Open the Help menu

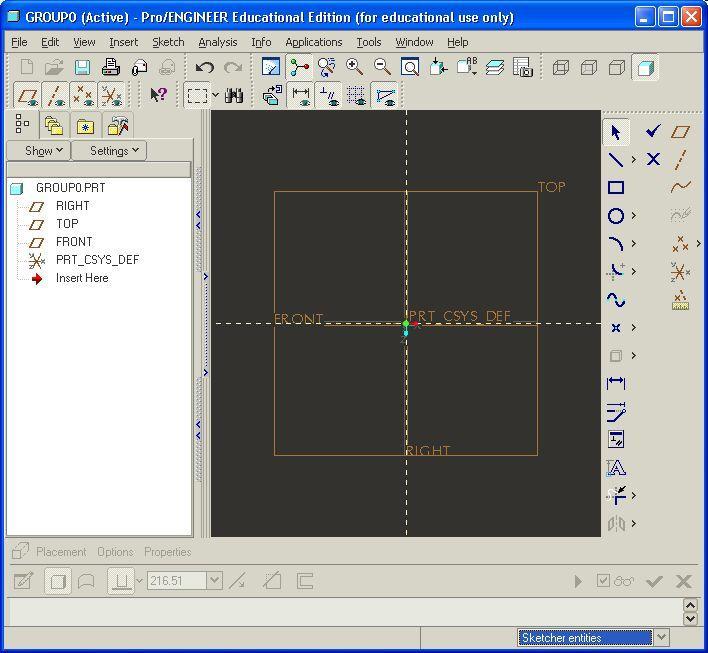[x=457, y=42]
